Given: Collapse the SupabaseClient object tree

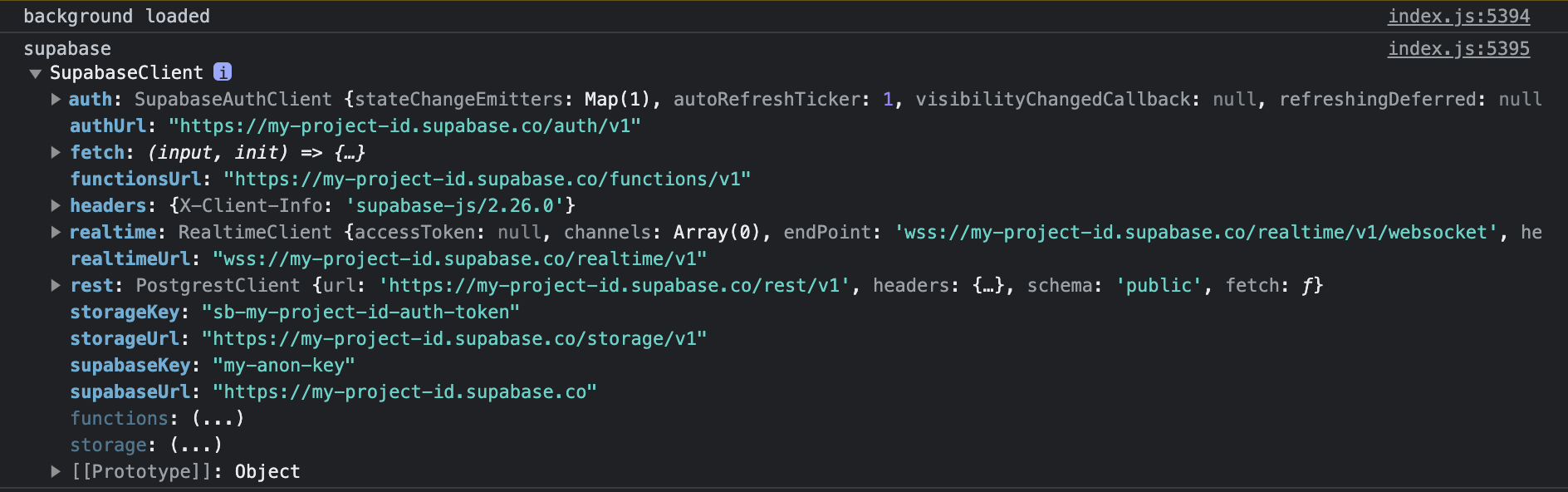Looking at the screenshot, I should 36,73.
